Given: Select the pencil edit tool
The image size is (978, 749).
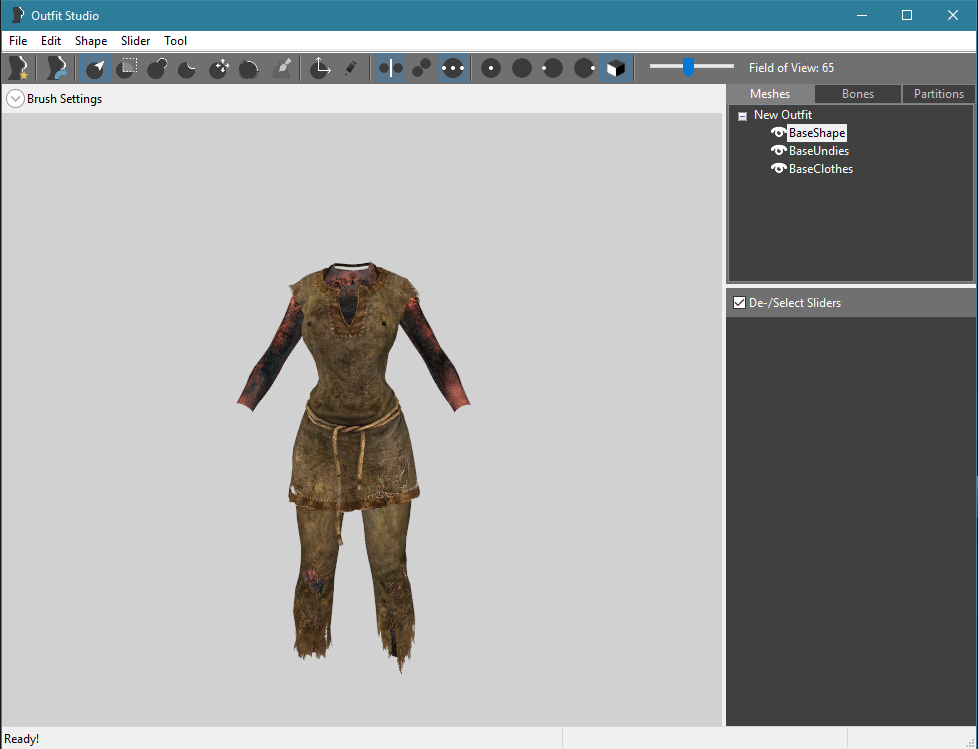Looking at the screenshot, I should click(351, 68).
